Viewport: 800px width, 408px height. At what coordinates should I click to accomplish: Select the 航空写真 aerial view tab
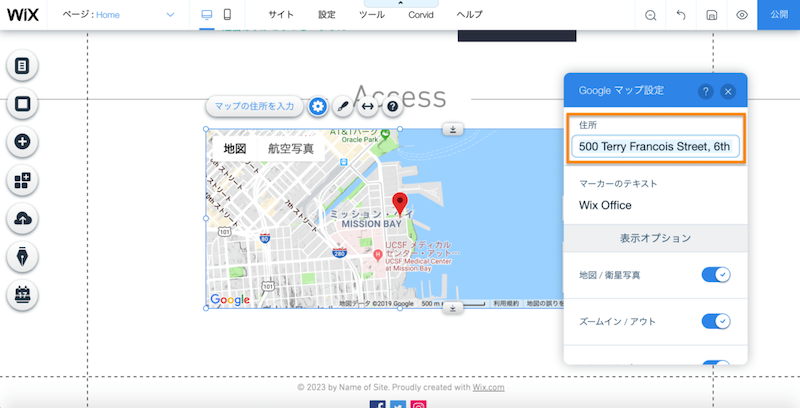pos(291,148)
